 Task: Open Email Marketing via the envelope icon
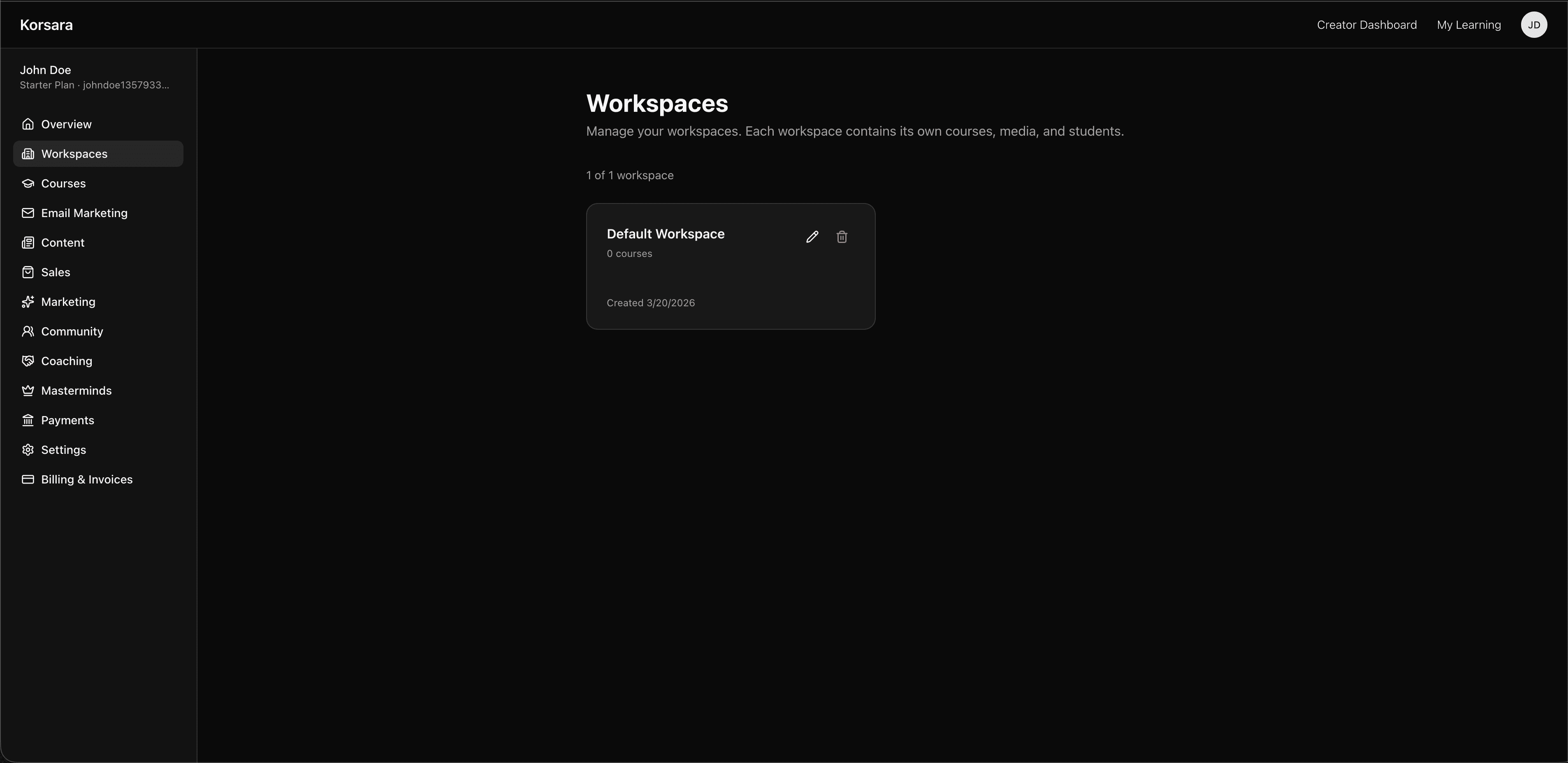click(28, 213)
